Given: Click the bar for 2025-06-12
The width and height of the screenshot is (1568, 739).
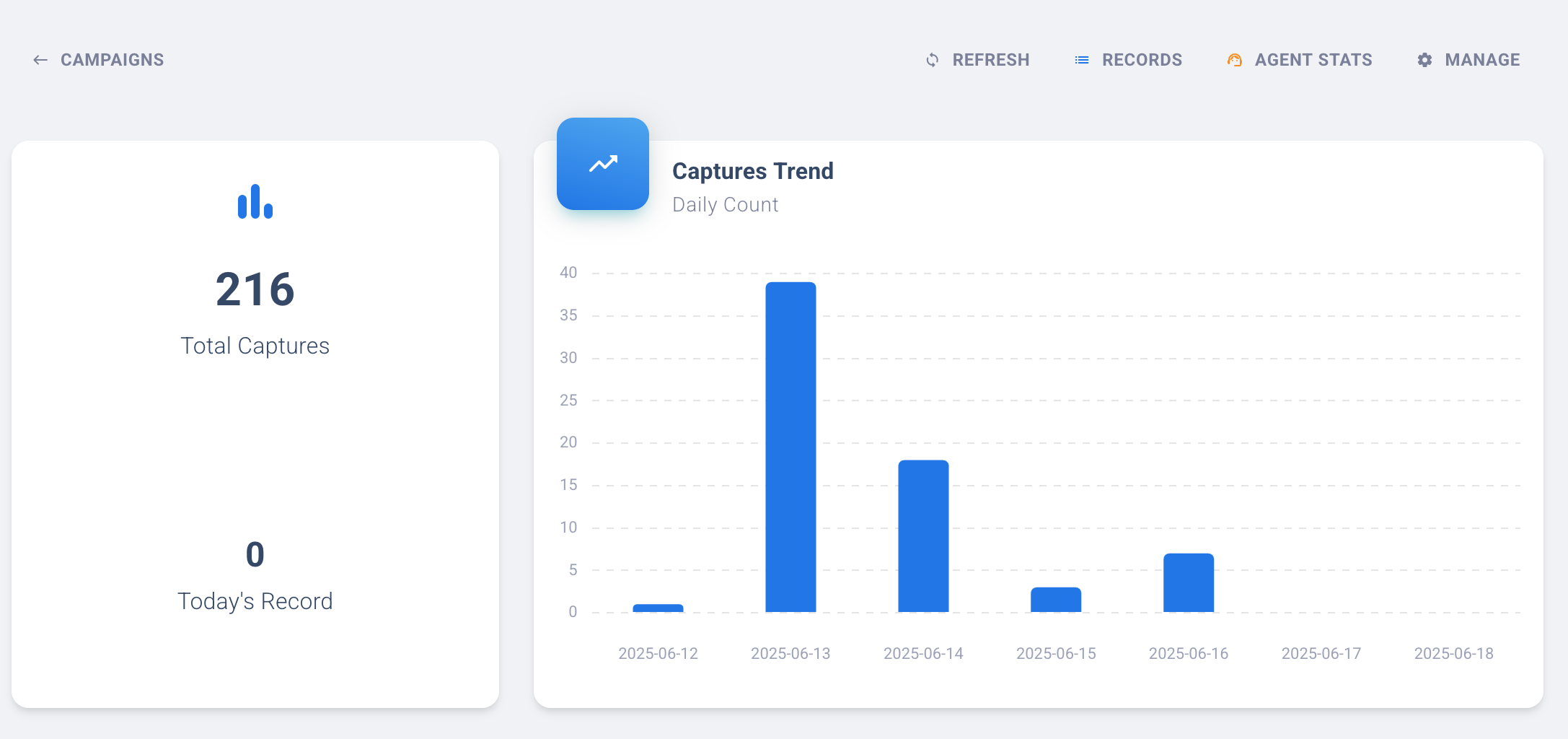Looking at the screenshot, I should 658,608.
